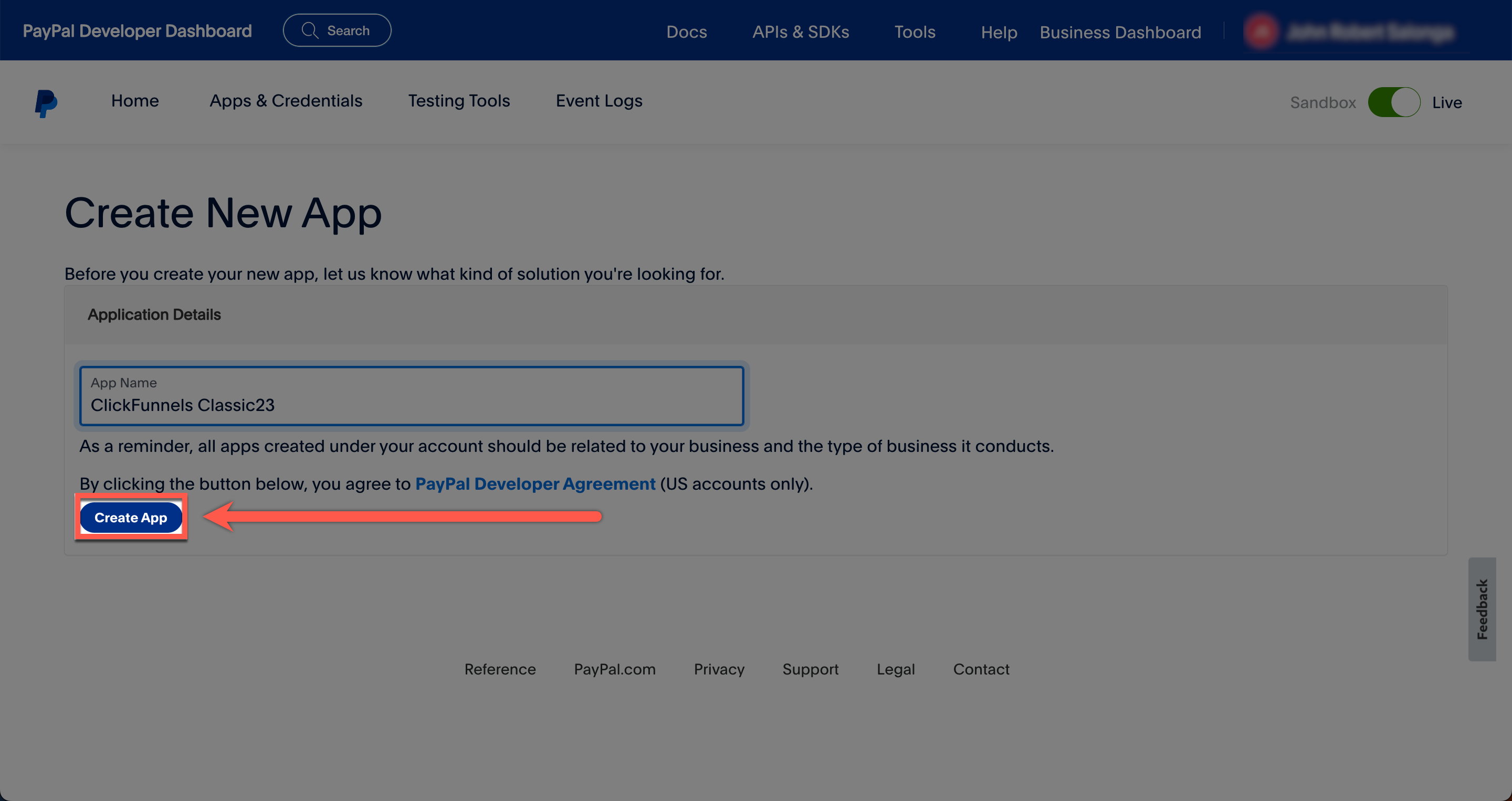Click the Reference footer link
The height and width of the screenshot is (801, 1512).
pyautogui.click(x=499, y=669)
